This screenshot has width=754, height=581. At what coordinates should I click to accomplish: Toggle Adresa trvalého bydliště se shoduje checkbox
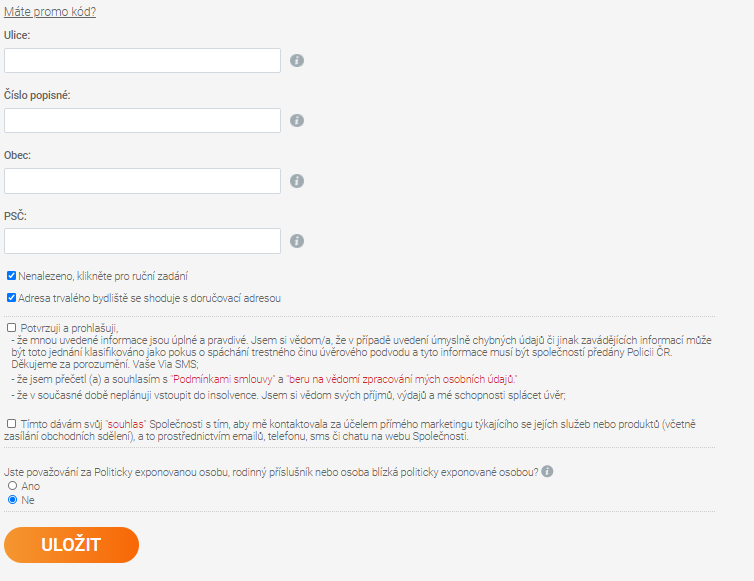(x=12, y=298)
